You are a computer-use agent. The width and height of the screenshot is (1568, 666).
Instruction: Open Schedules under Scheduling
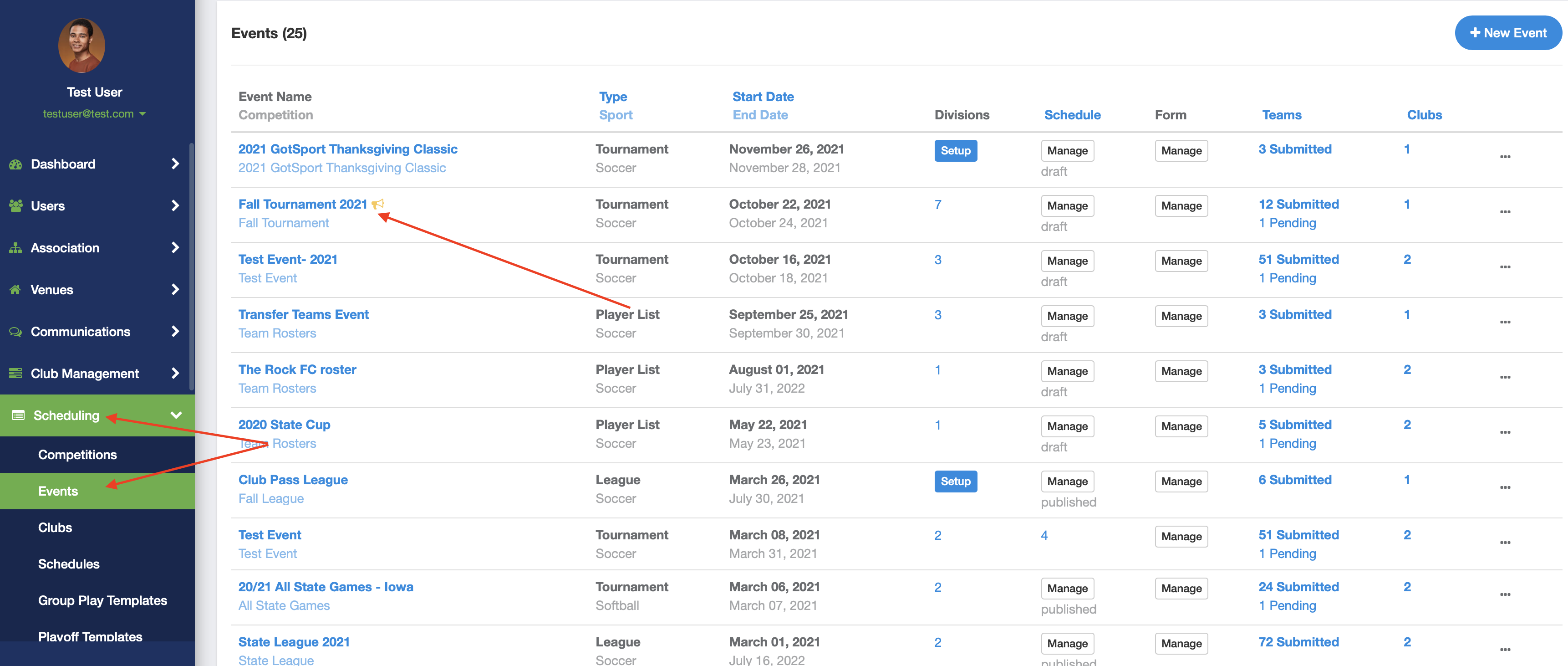pyautogui.click(x=69, y=564)
